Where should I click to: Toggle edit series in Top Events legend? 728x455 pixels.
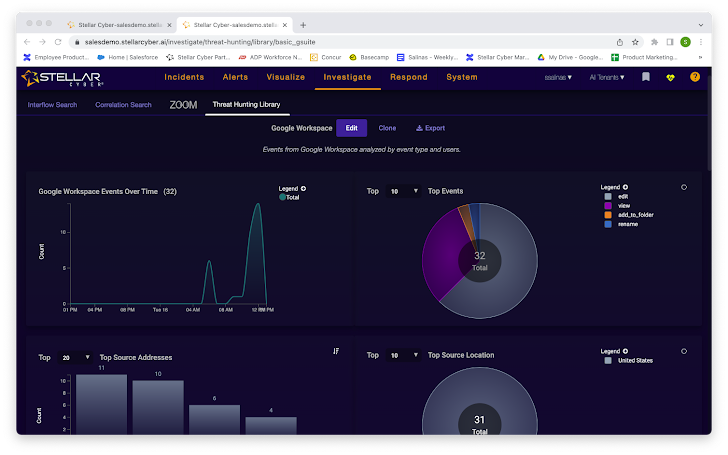pyautogui.click(x=616, y=196)
